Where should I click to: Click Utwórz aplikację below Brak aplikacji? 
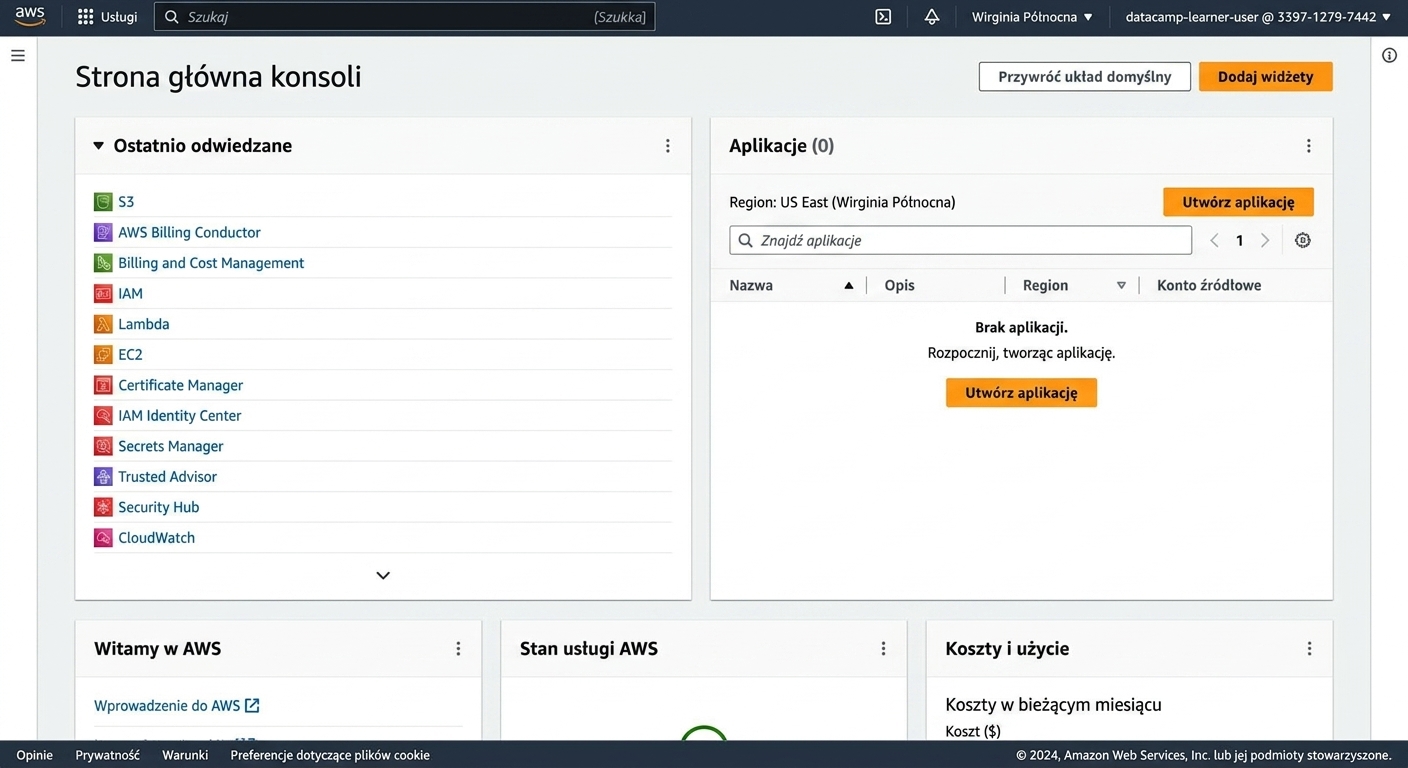[1021, 393]
